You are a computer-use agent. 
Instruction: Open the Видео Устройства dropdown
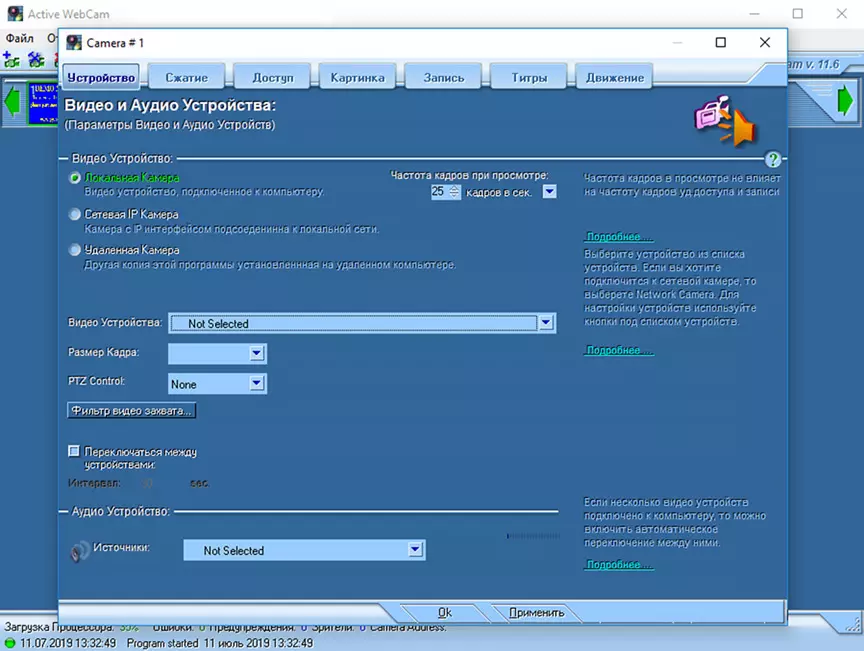pyautogui.click(x=362, y=323)
